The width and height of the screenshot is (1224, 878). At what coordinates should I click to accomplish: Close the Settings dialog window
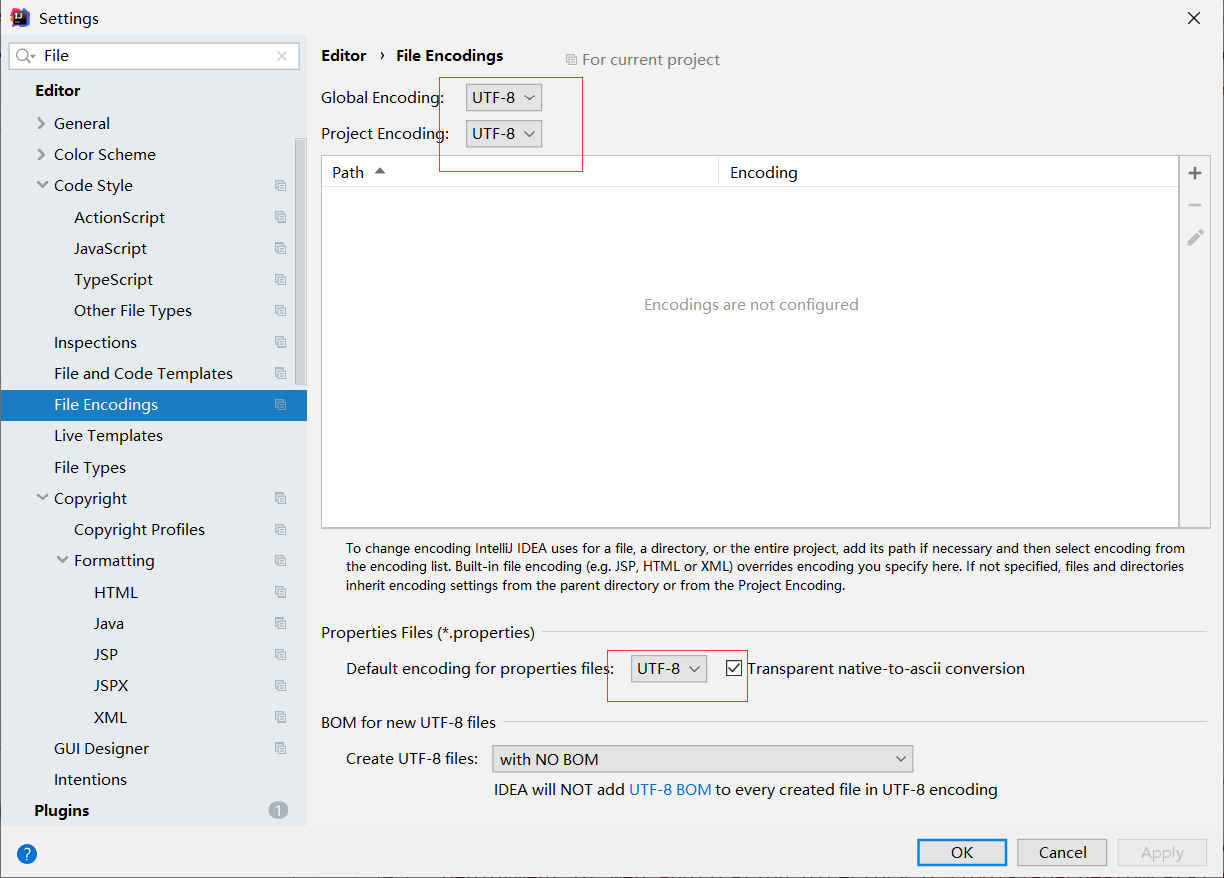coord(1193,18)
